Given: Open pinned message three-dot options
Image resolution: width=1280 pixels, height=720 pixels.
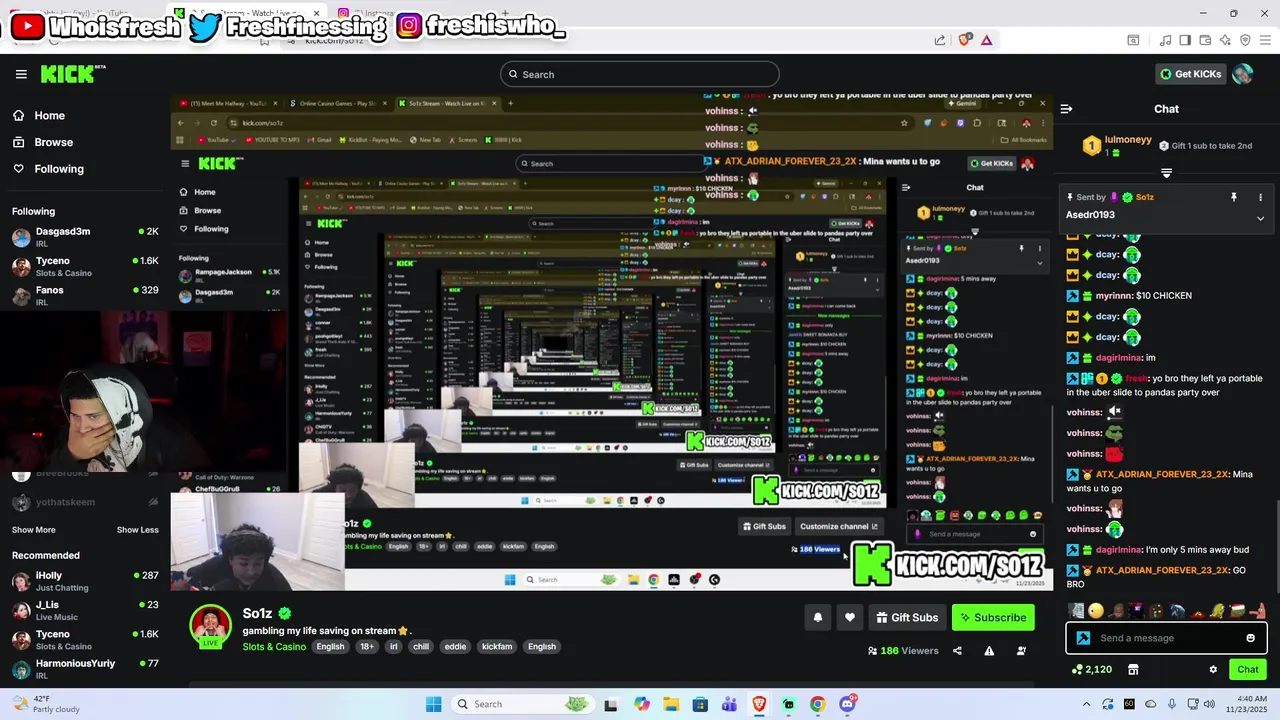Looking at the screenshot, I should tap(1260, 197).
